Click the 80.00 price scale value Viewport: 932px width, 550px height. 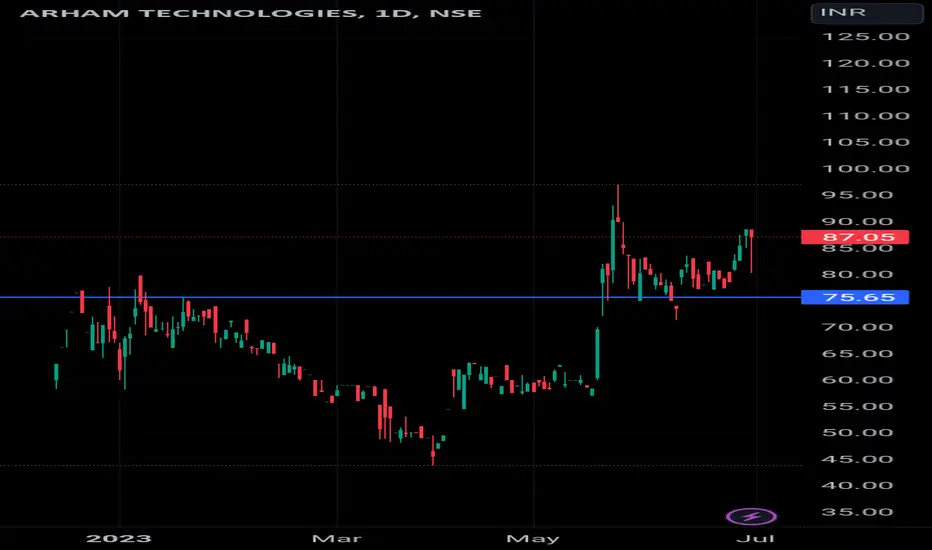point(857,274)
